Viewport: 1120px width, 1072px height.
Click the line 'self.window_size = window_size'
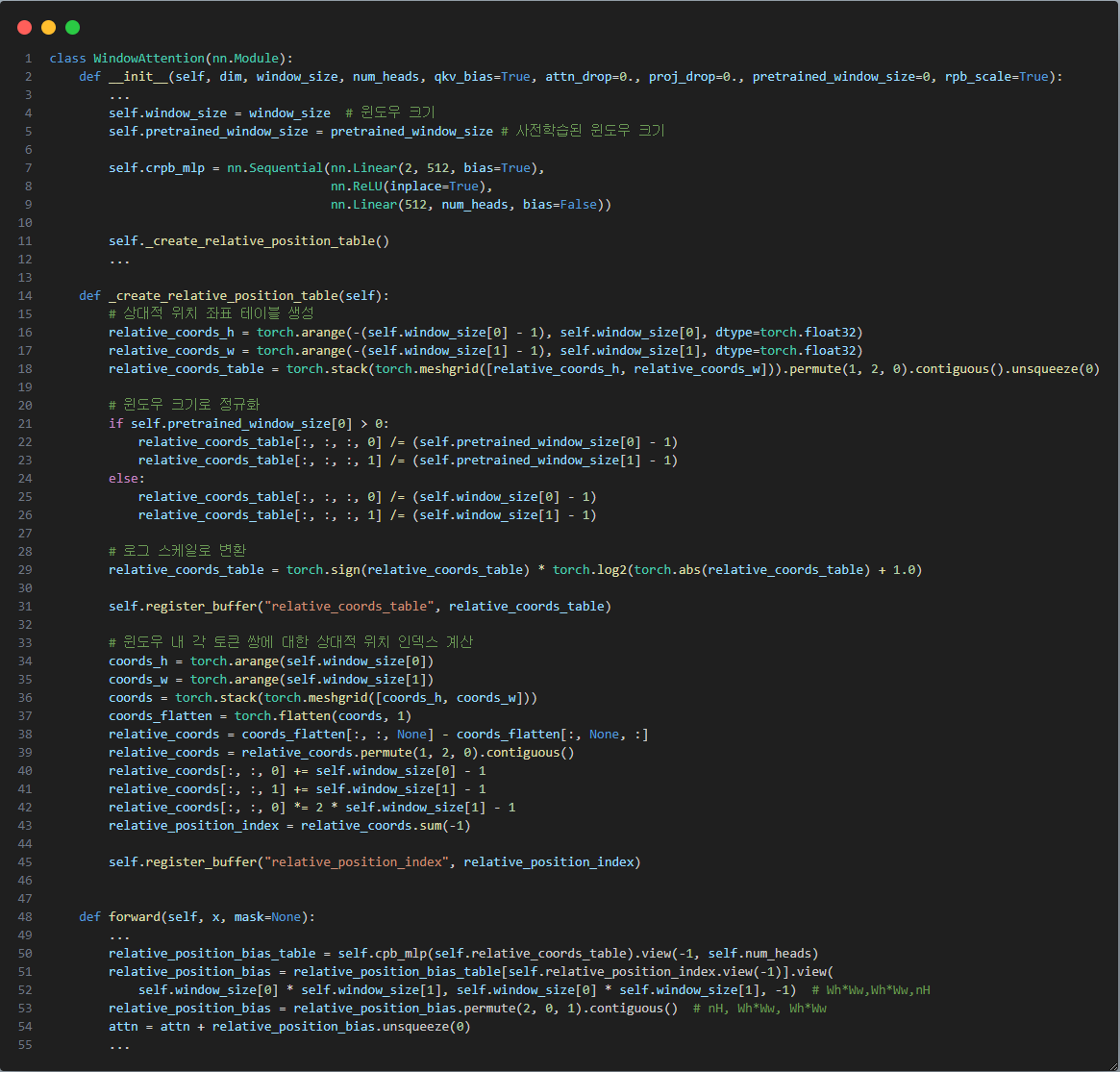click(219, 112)
